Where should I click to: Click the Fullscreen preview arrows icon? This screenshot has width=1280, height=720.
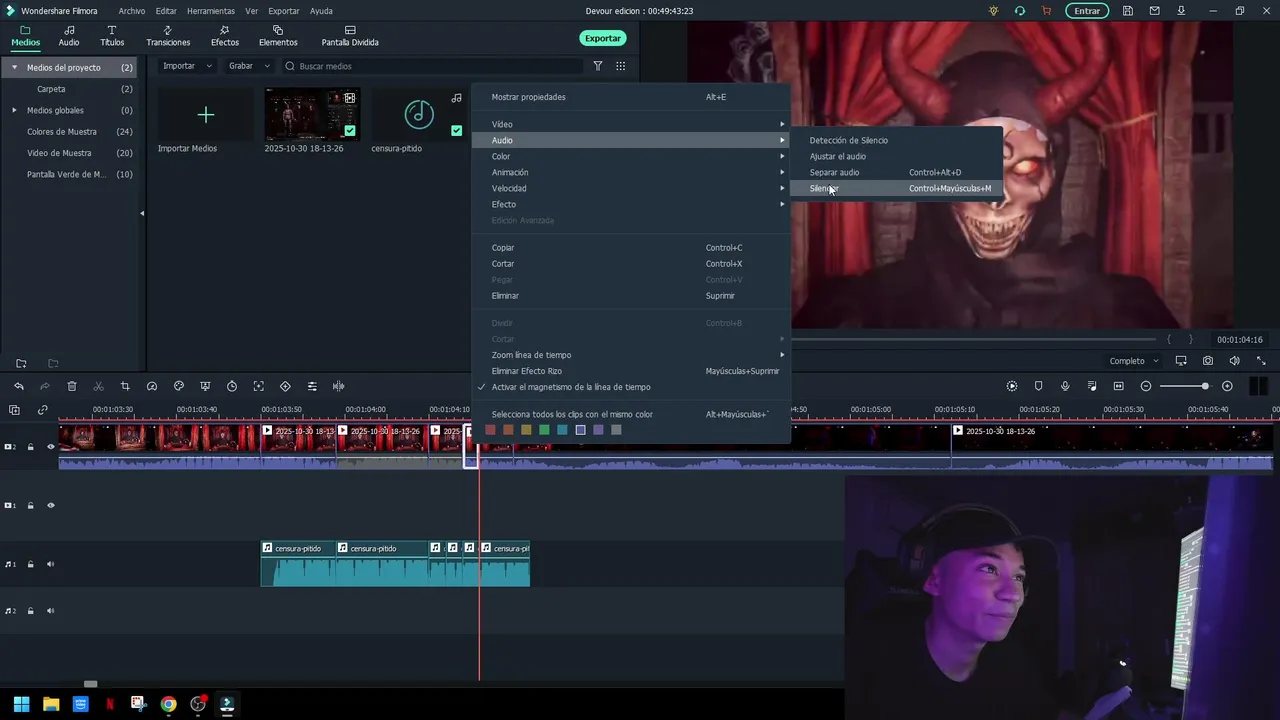tap(1261, 361)
